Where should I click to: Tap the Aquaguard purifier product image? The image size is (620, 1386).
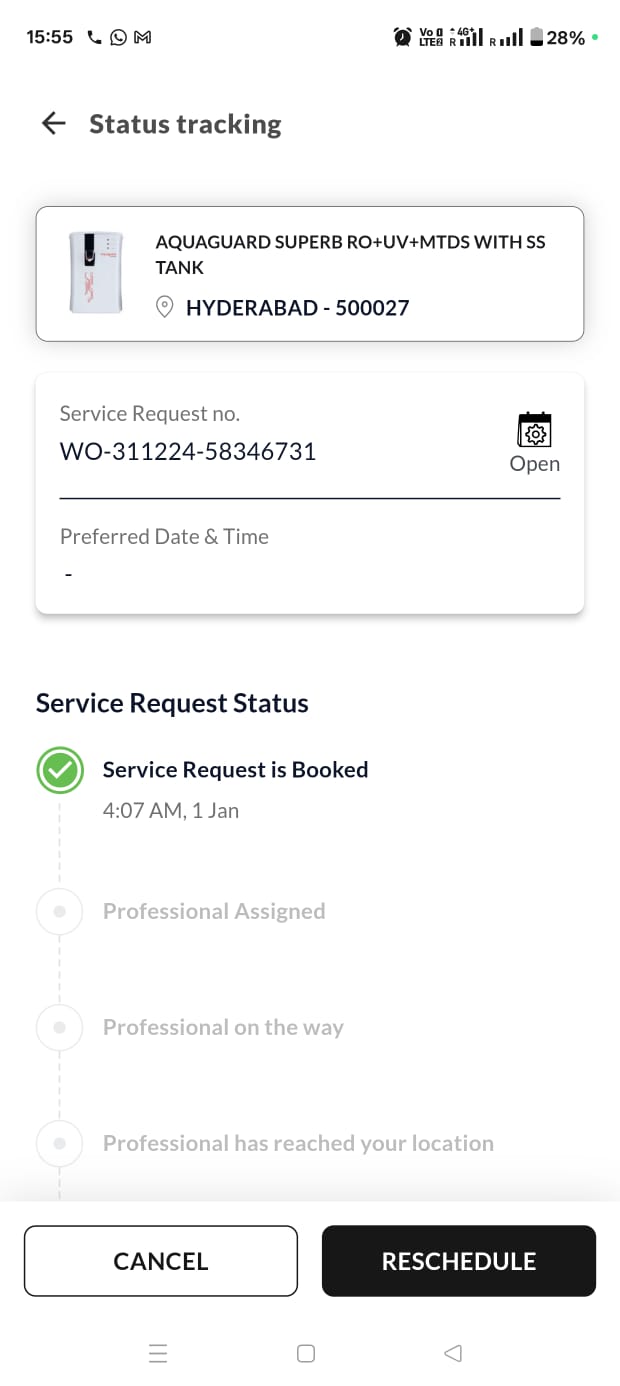96,272
